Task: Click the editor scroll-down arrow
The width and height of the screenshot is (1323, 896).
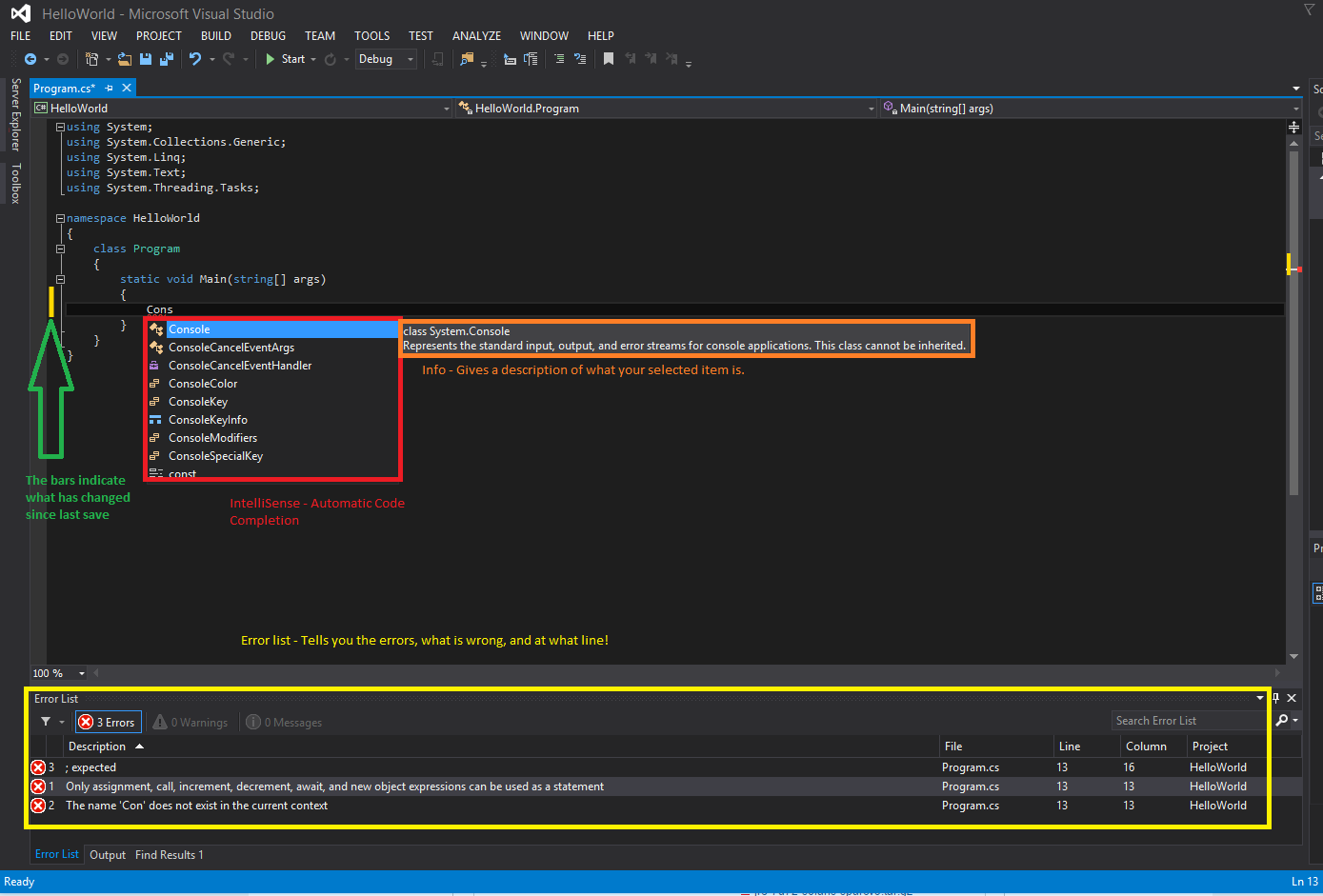Action: pyautogui.click(x=1293, y=656)
